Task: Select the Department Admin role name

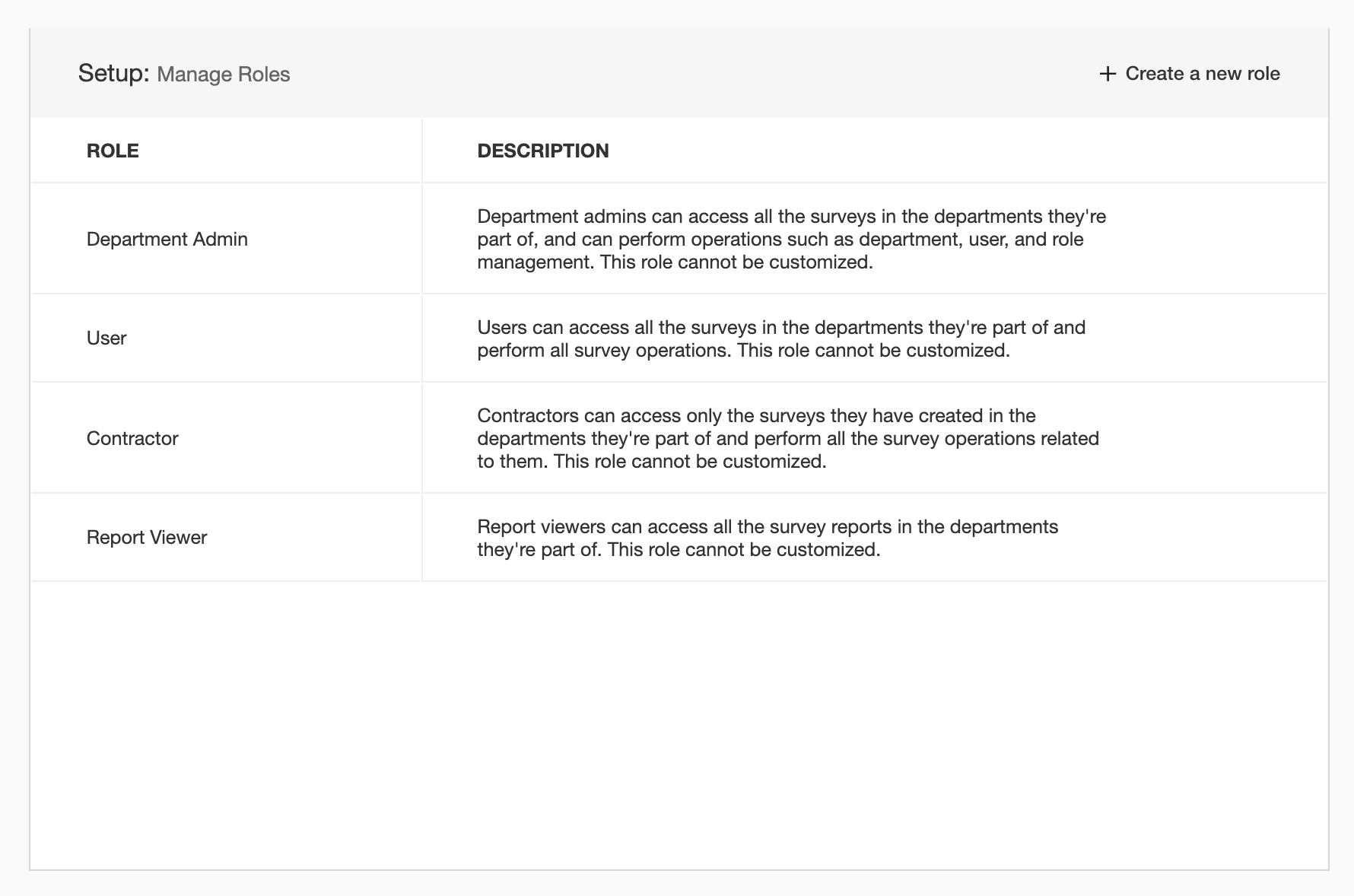Action: click(167, 240)
